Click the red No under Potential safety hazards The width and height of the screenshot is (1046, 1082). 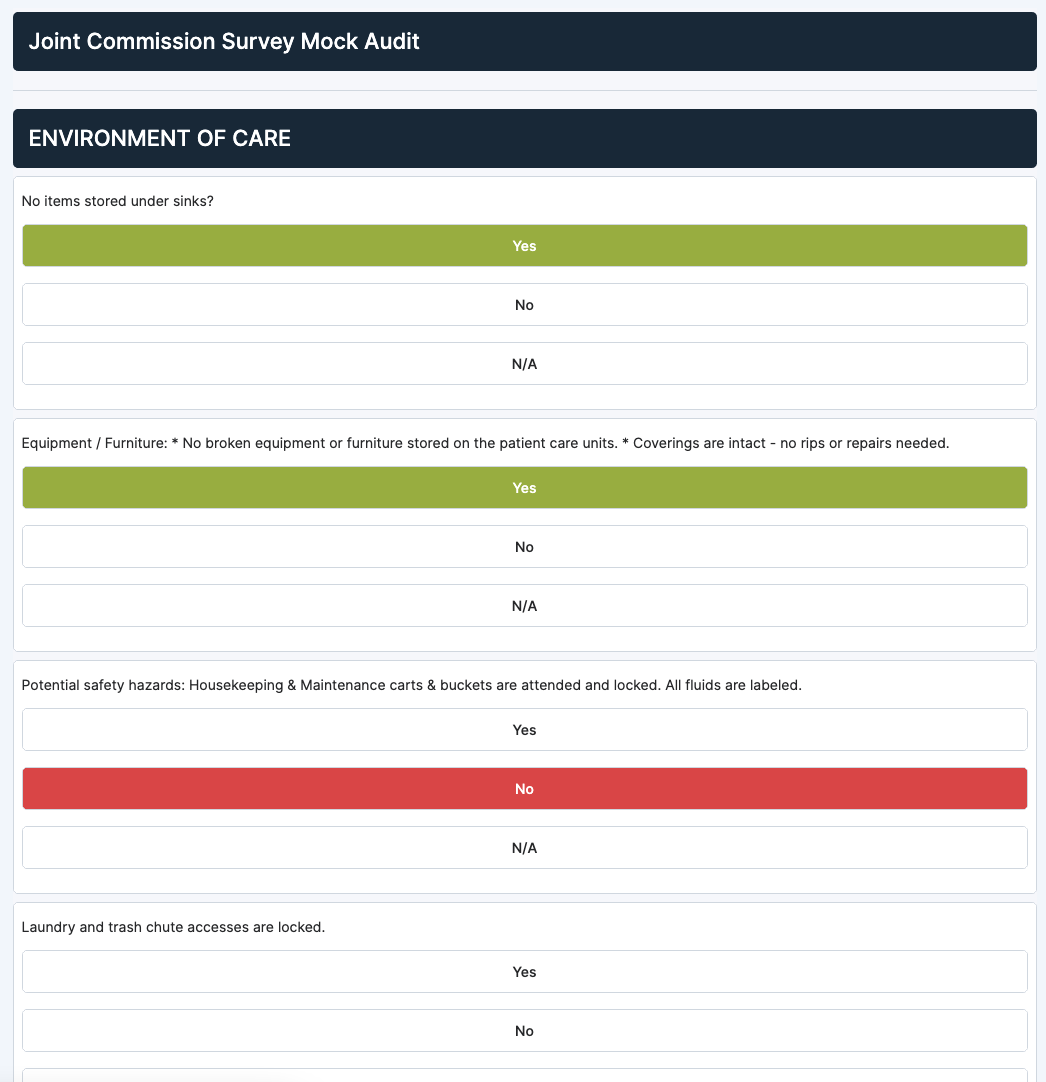(x=524, y=789)
